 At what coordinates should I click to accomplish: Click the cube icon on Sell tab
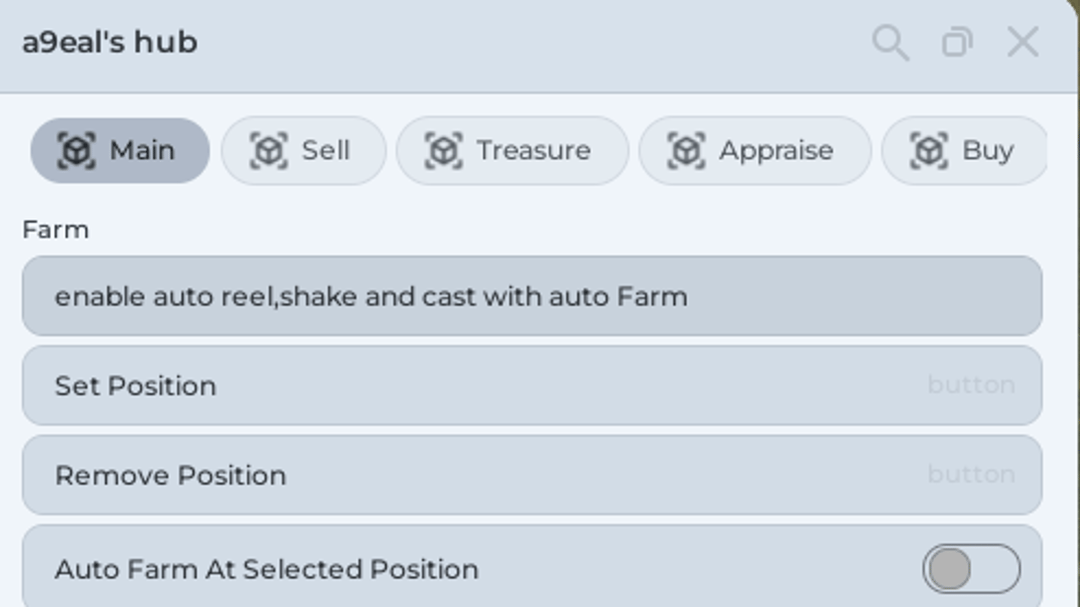268,150
